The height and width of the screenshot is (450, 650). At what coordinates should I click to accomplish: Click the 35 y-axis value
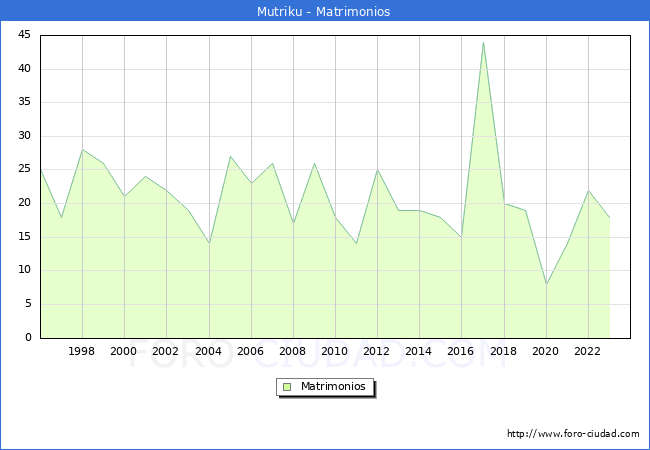point(24,102)
